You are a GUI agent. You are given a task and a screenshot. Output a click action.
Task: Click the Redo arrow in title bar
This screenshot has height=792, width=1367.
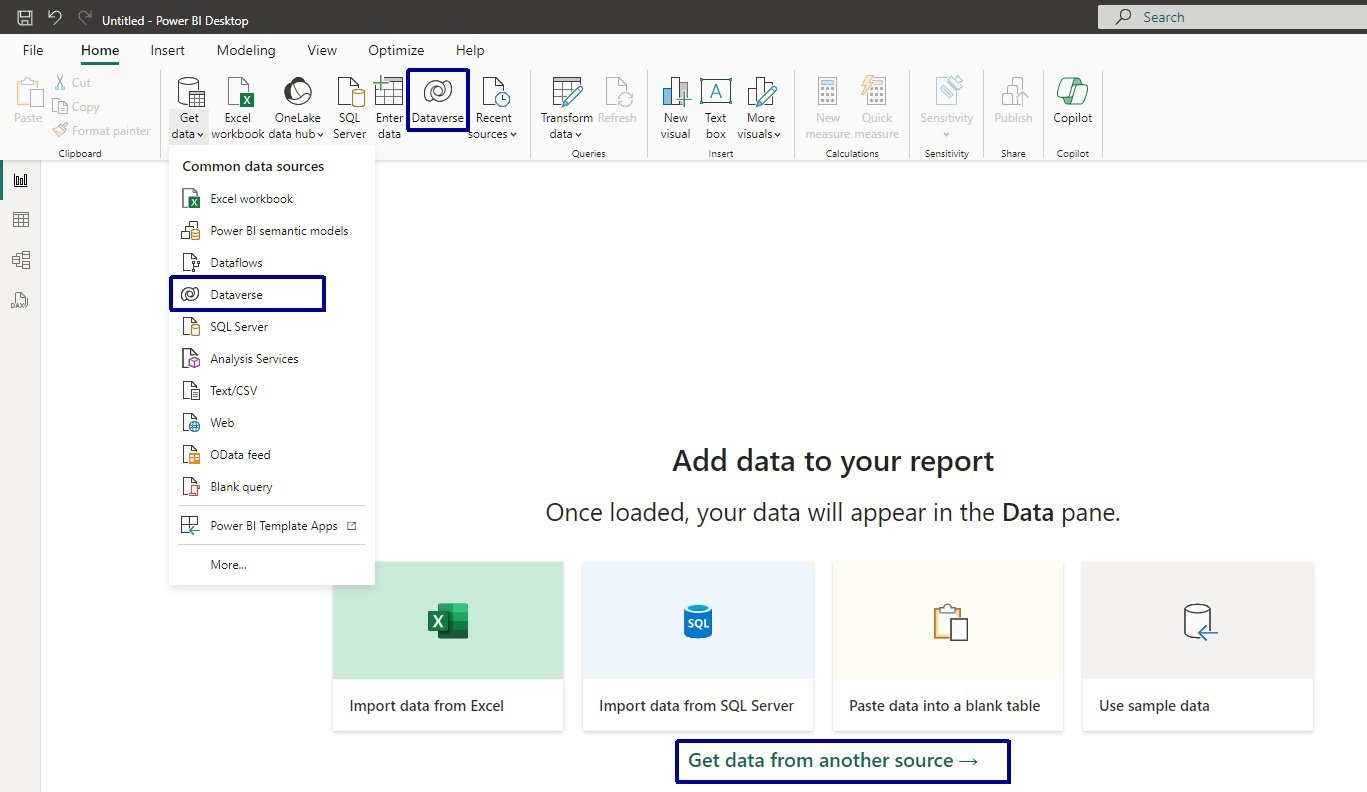click(84, 18)
